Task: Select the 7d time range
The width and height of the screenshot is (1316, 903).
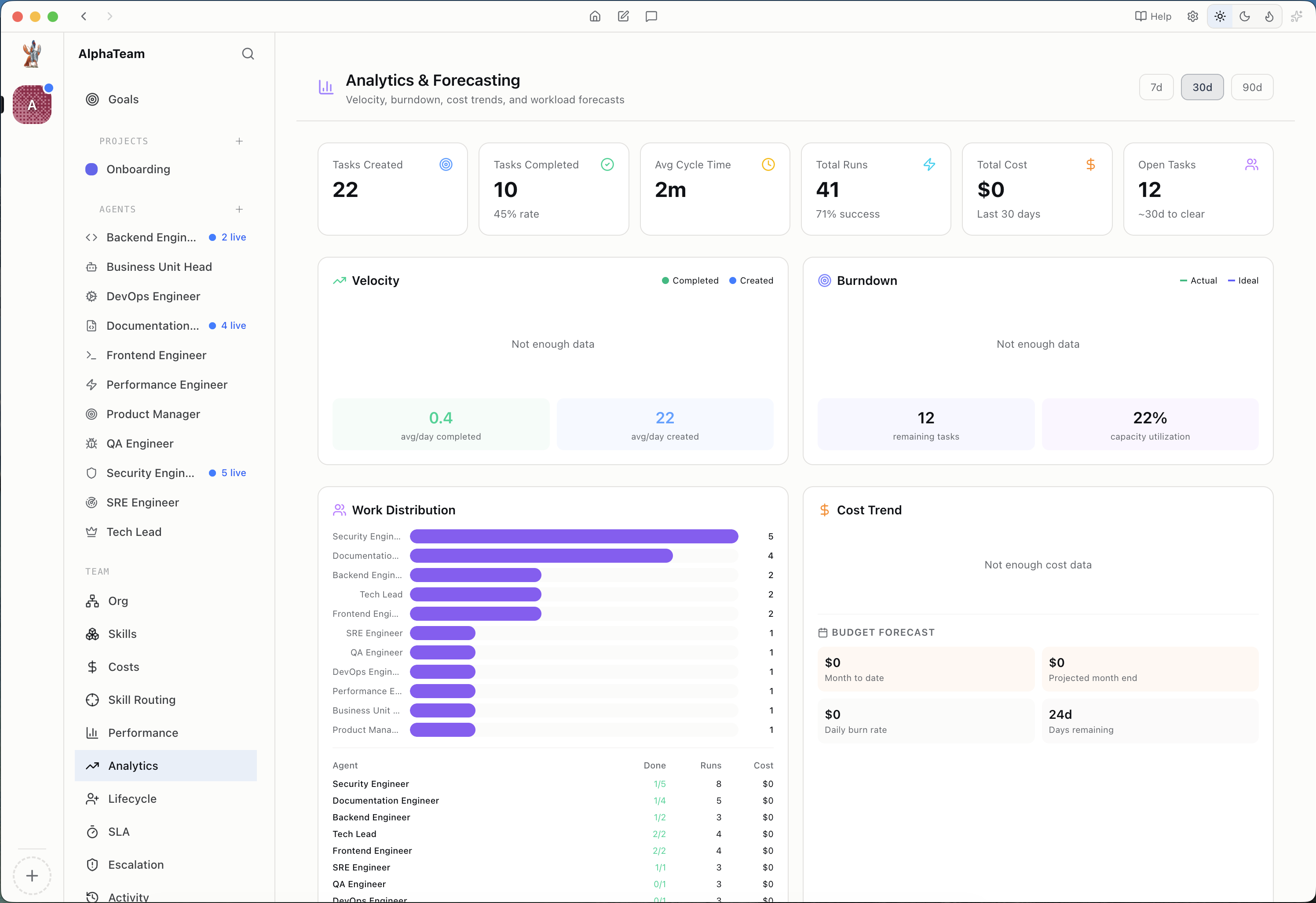Action: pos(1156,87)
